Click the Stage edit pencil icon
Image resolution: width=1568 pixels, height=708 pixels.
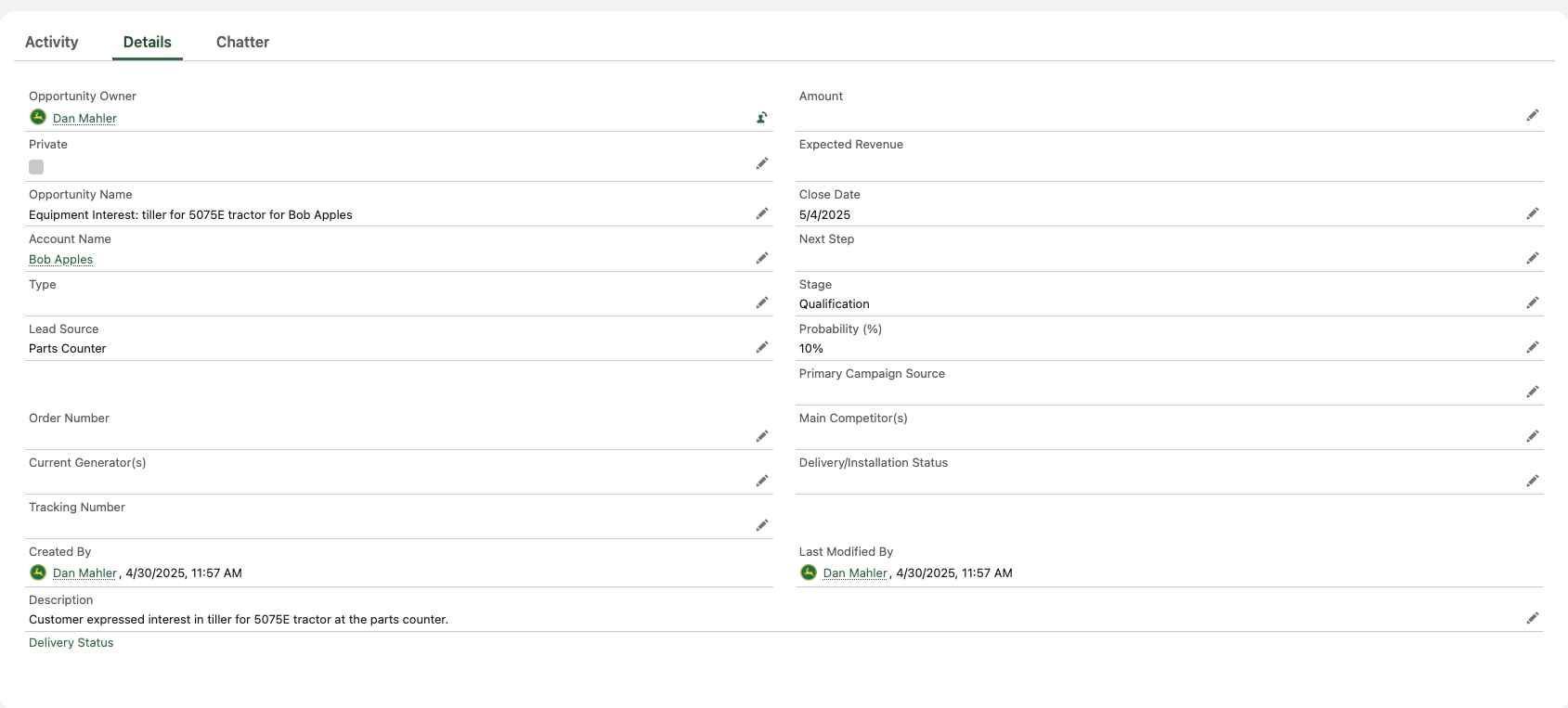1533,303
